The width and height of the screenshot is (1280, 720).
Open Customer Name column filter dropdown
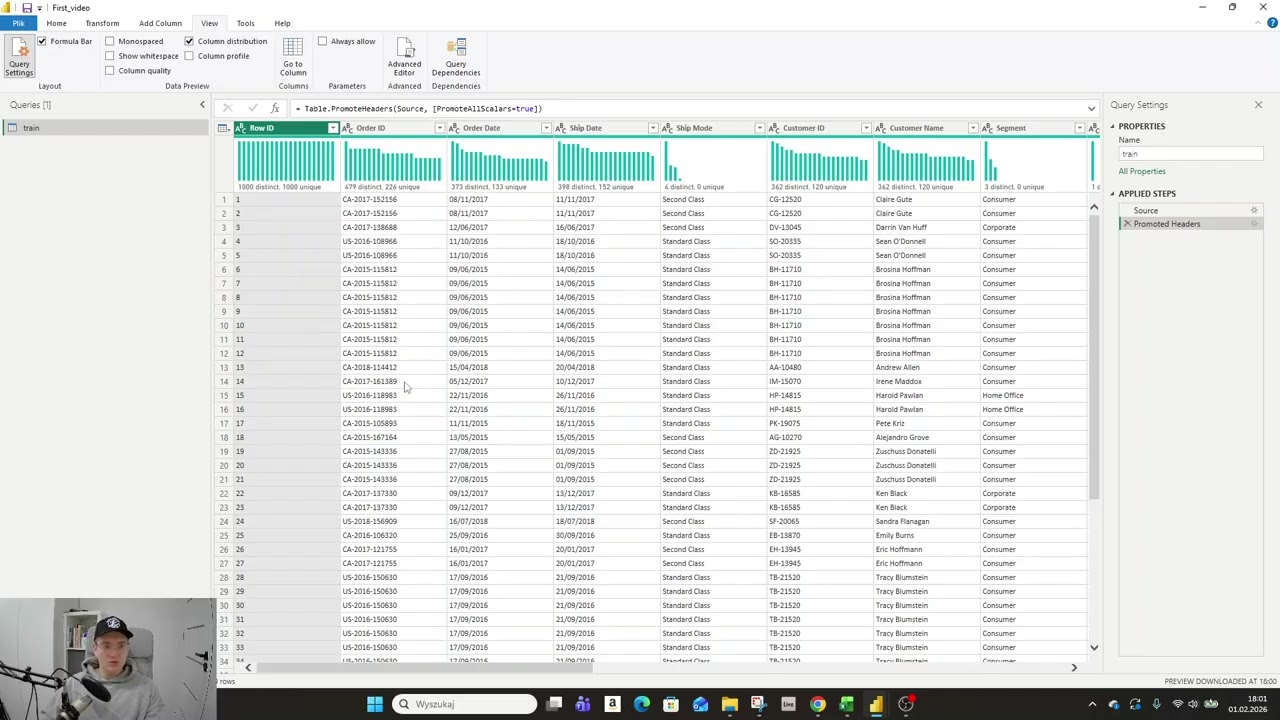pos(973,128)
